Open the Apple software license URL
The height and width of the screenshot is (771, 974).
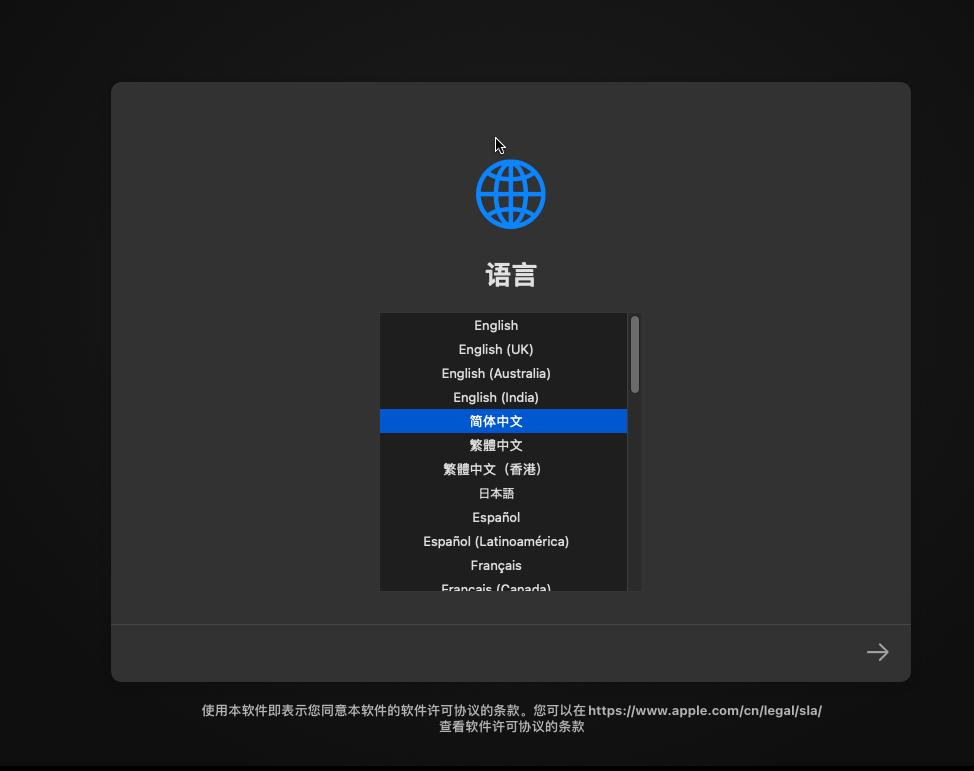(706, 710)
